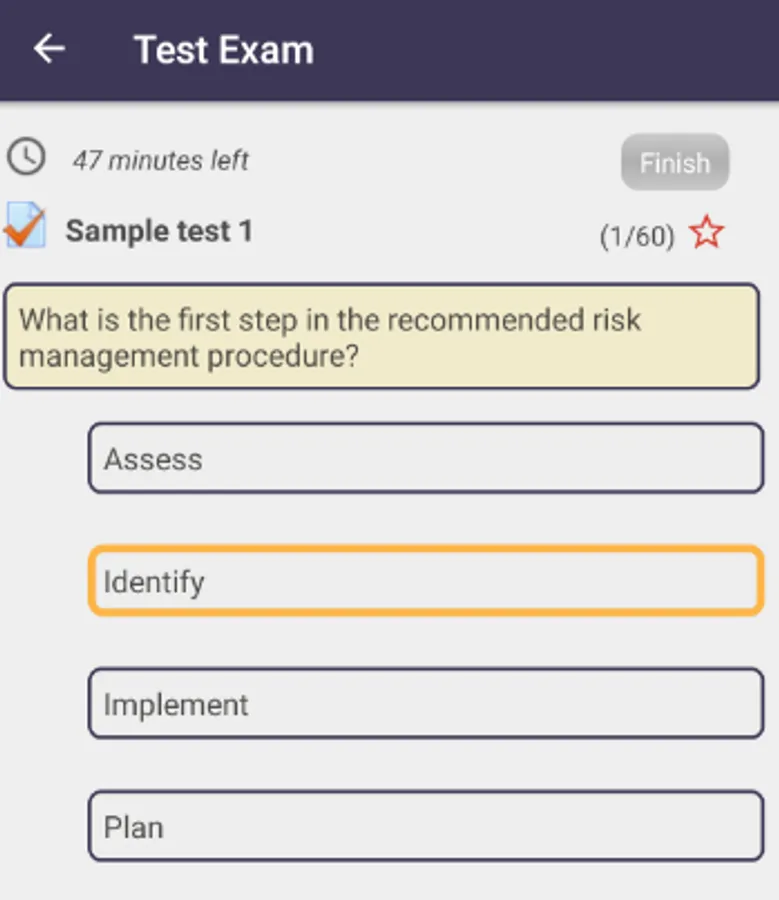Select the Assess answer option
The width and height of the screenshot is (779, 900).
[x=425, y=458]
